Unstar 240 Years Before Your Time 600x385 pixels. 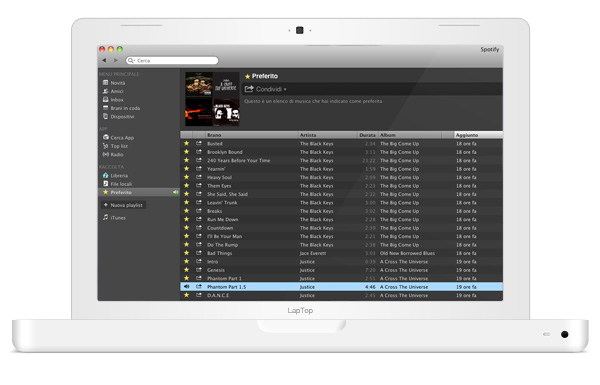coord(186,160)
